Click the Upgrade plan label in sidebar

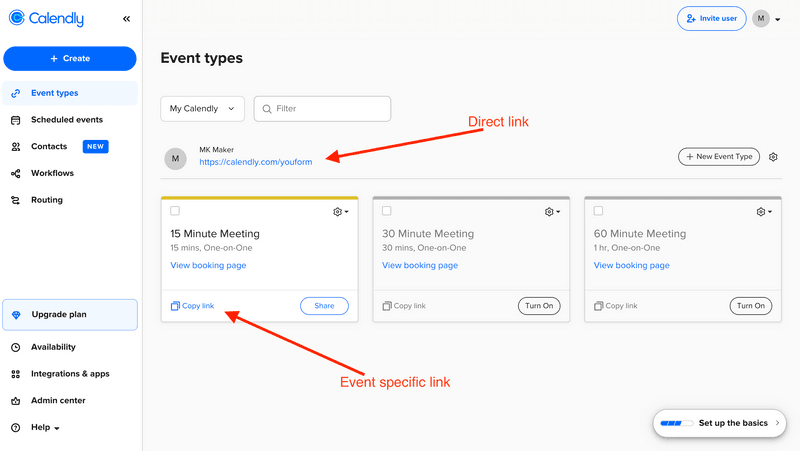[x=59, y=315]
